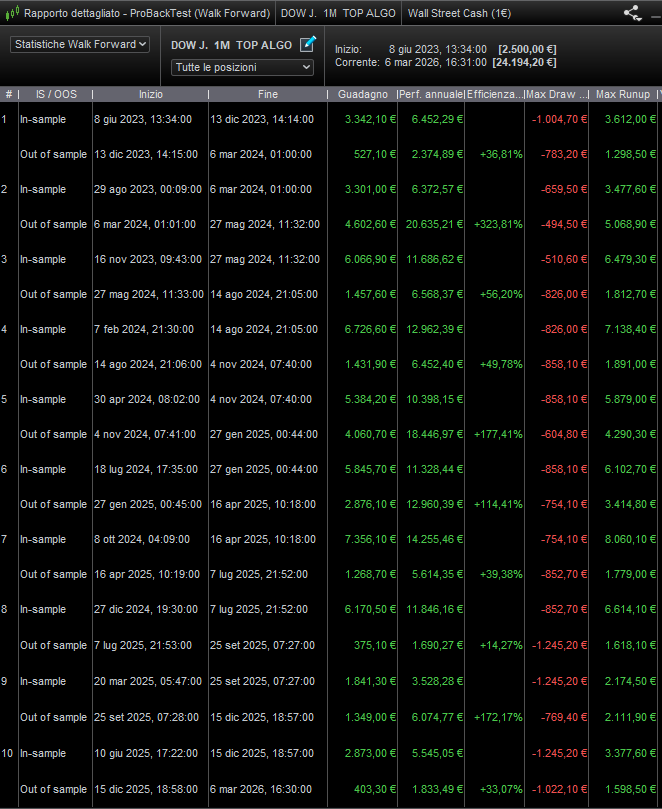The height and width of the screenshot is (809, 662).
Task: Open the Statistiche Walk Forward dropdown
Action: pos(80,45)
